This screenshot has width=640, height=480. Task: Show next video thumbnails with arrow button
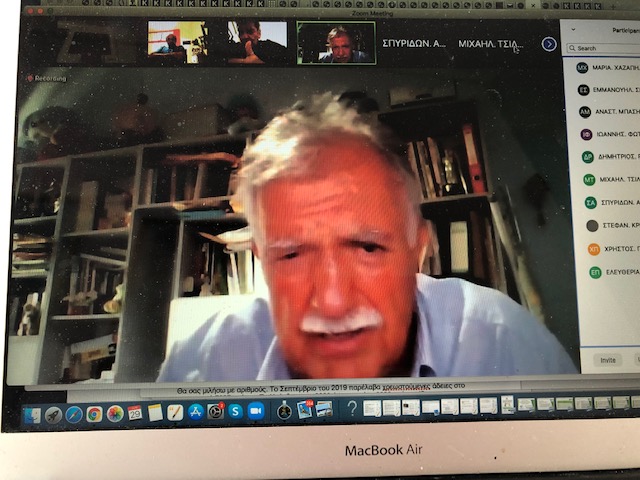coord(549,44)
